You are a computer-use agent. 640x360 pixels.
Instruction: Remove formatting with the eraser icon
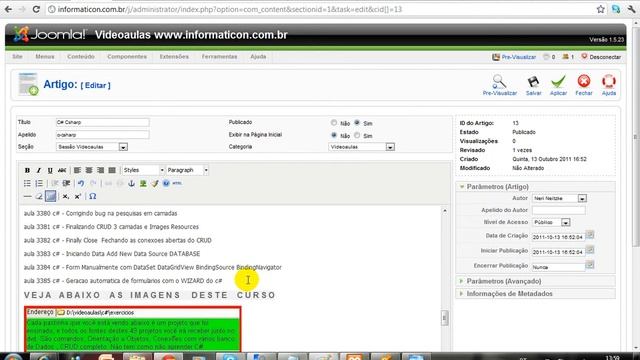click(x=39, y=196)
